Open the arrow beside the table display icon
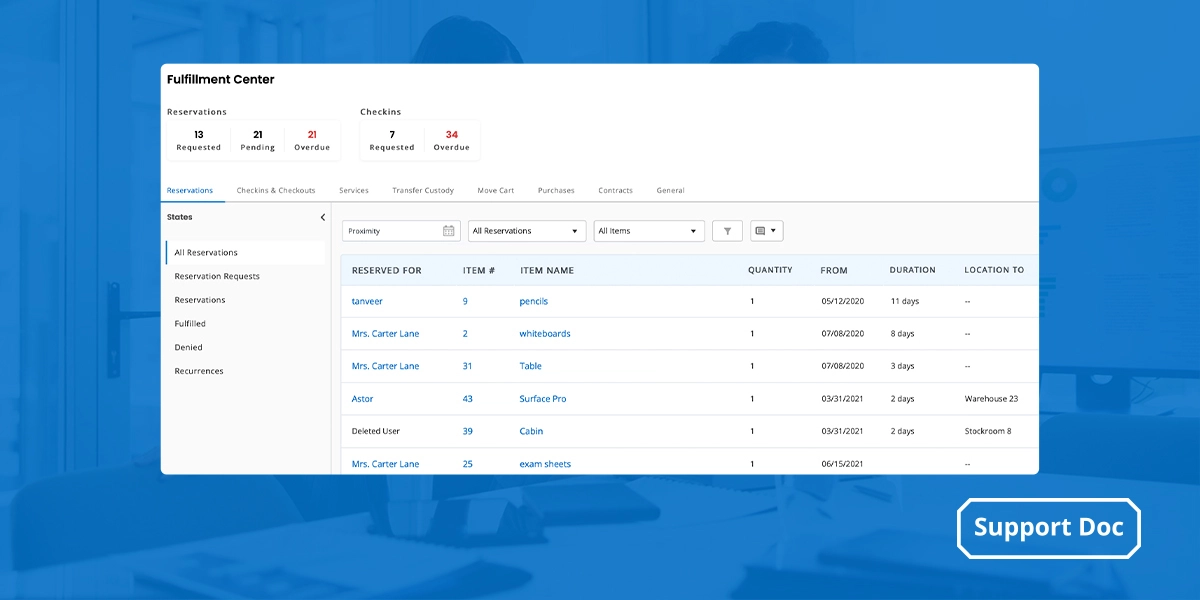Viewport: 1200px width, 600px height. tap(772, 230)
